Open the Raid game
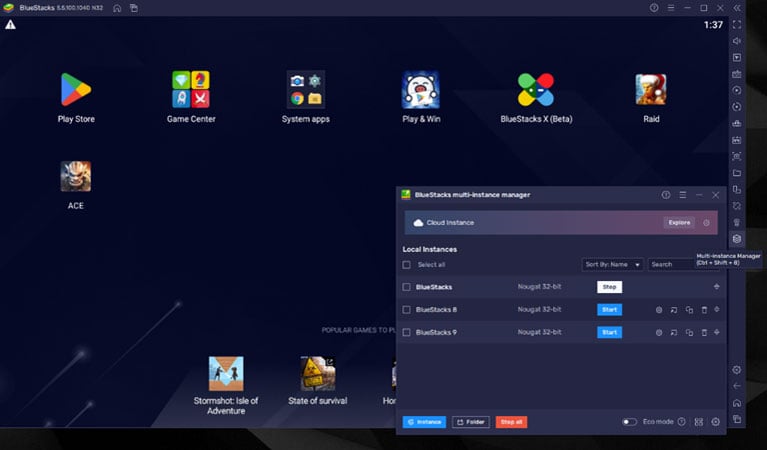 pos(651,90)
